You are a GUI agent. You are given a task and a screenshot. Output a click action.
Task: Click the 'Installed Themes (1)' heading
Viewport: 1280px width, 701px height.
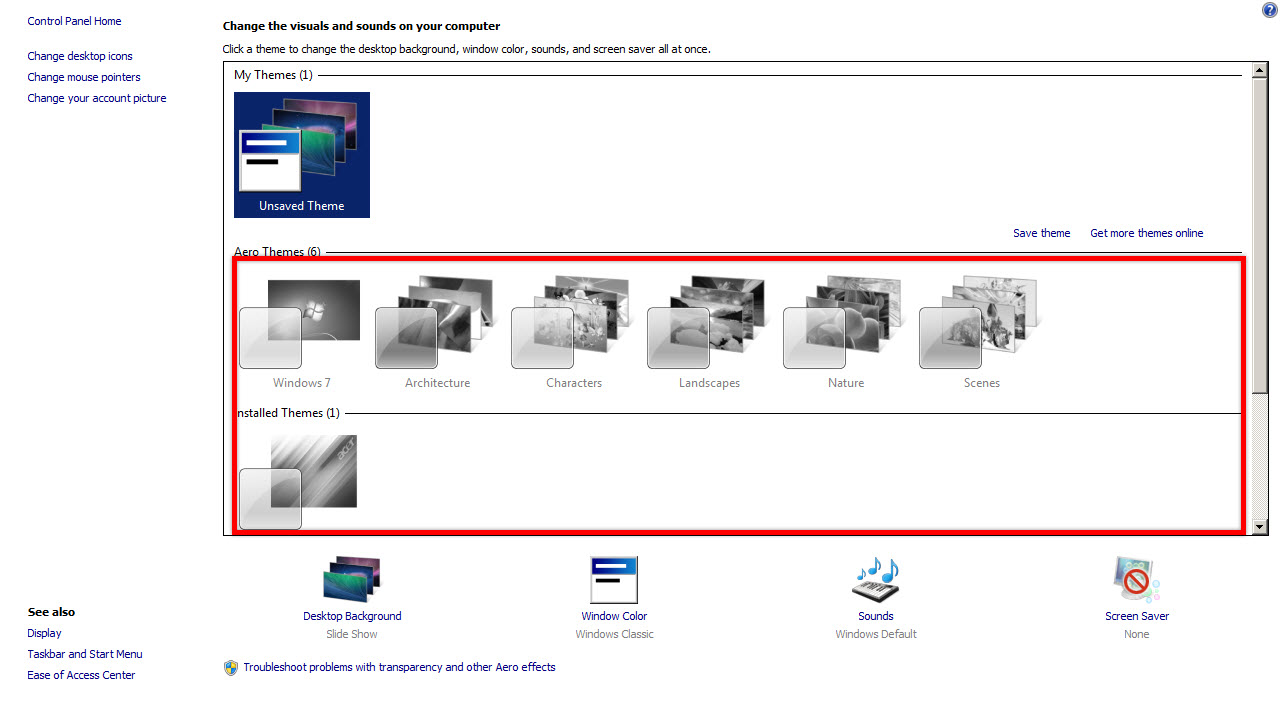pyautogui.click(x=287, y=413)
